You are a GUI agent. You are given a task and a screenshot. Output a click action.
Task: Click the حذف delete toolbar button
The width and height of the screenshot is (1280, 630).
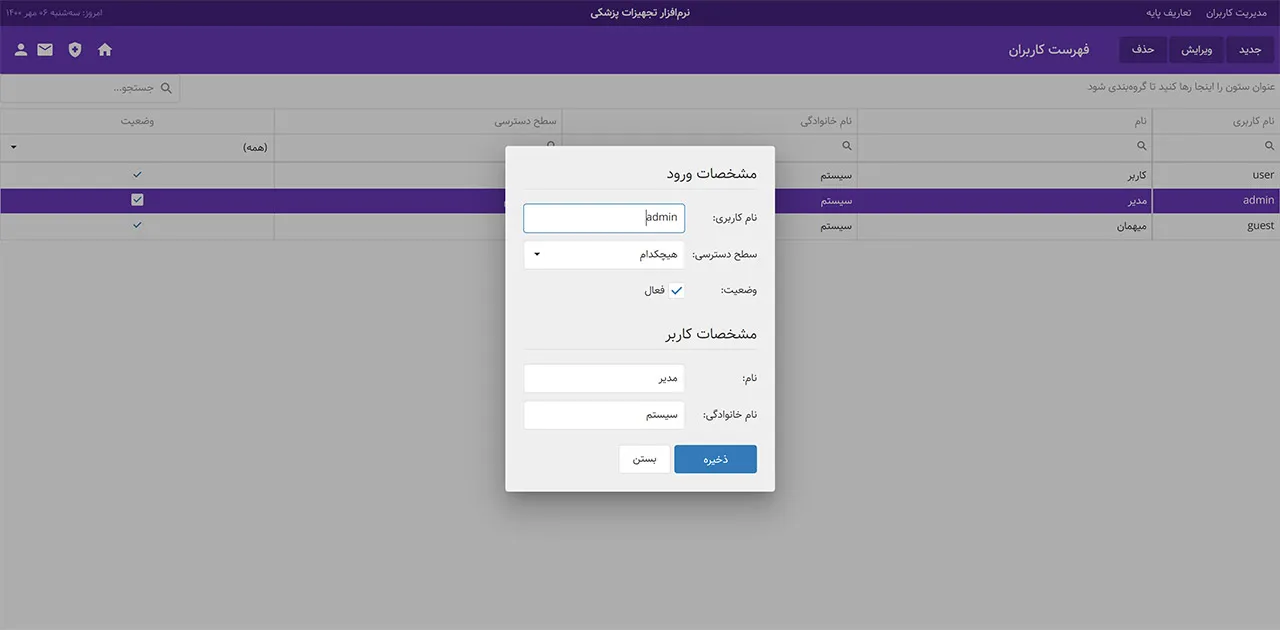(1142, 49)
